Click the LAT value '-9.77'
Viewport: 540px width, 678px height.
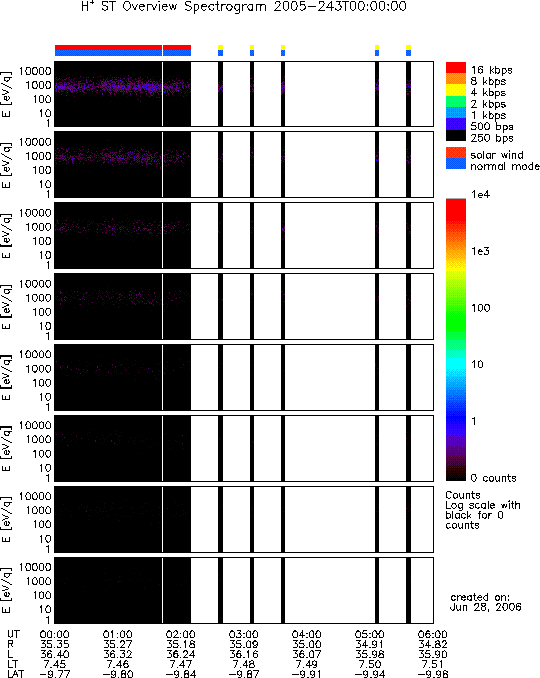tap(54, 674)
